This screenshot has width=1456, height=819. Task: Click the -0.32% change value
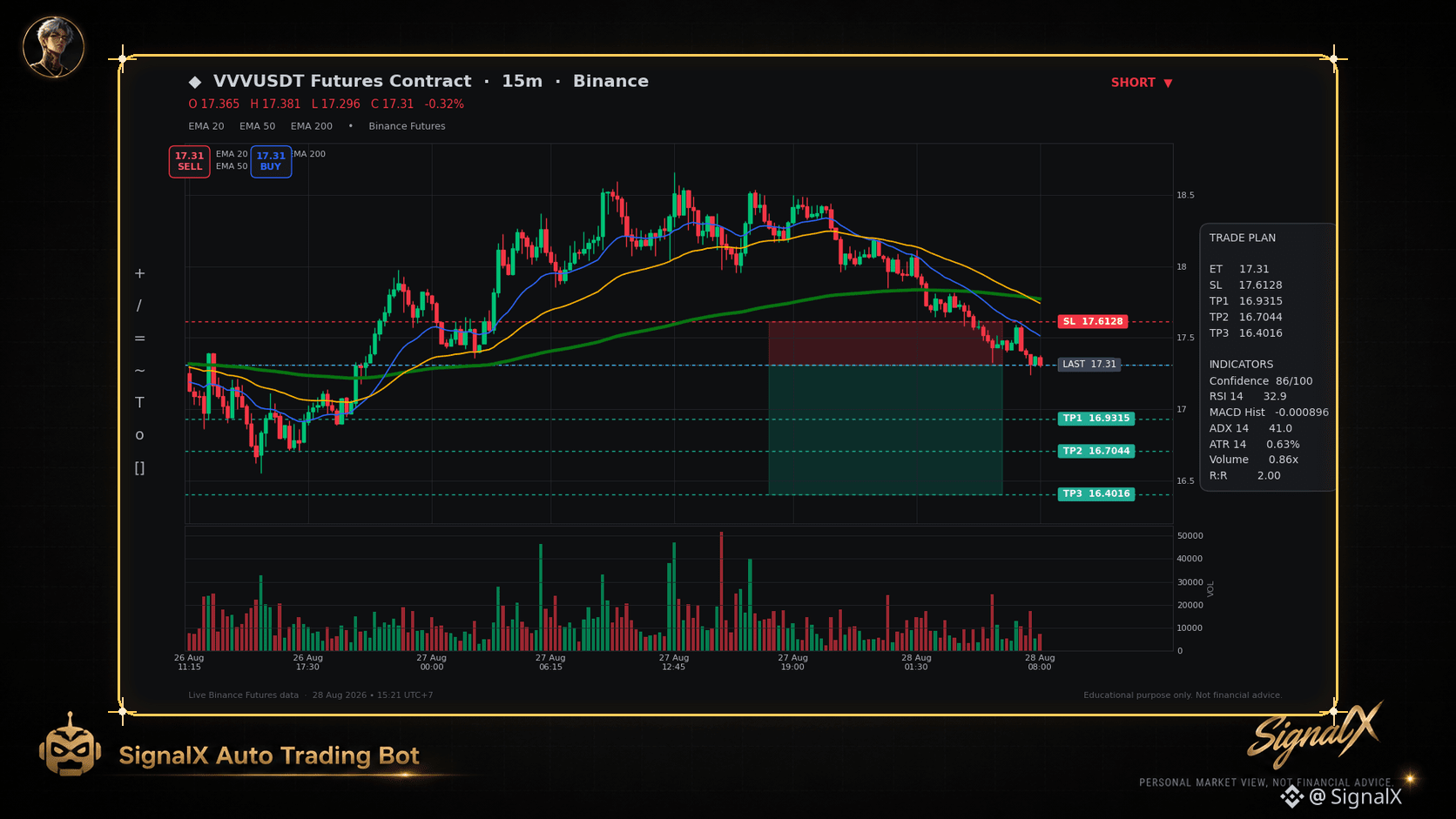point(444,104)
